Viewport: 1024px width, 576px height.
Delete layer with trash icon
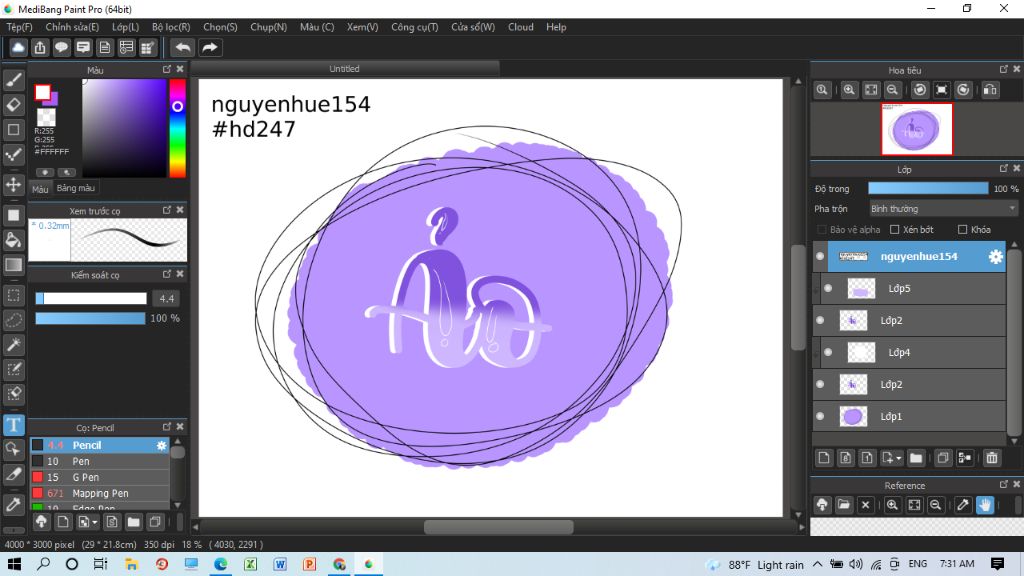pos(992,458)
